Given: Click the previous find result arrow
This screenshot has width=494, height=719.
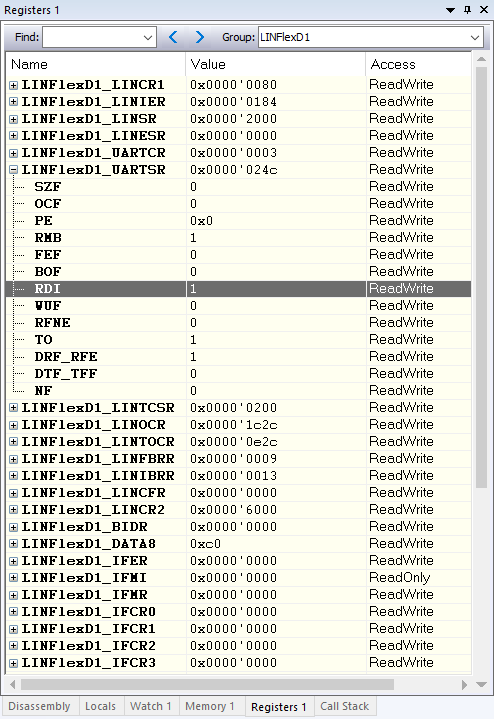Looking at the screenshot, I should (x=173, y=37).
